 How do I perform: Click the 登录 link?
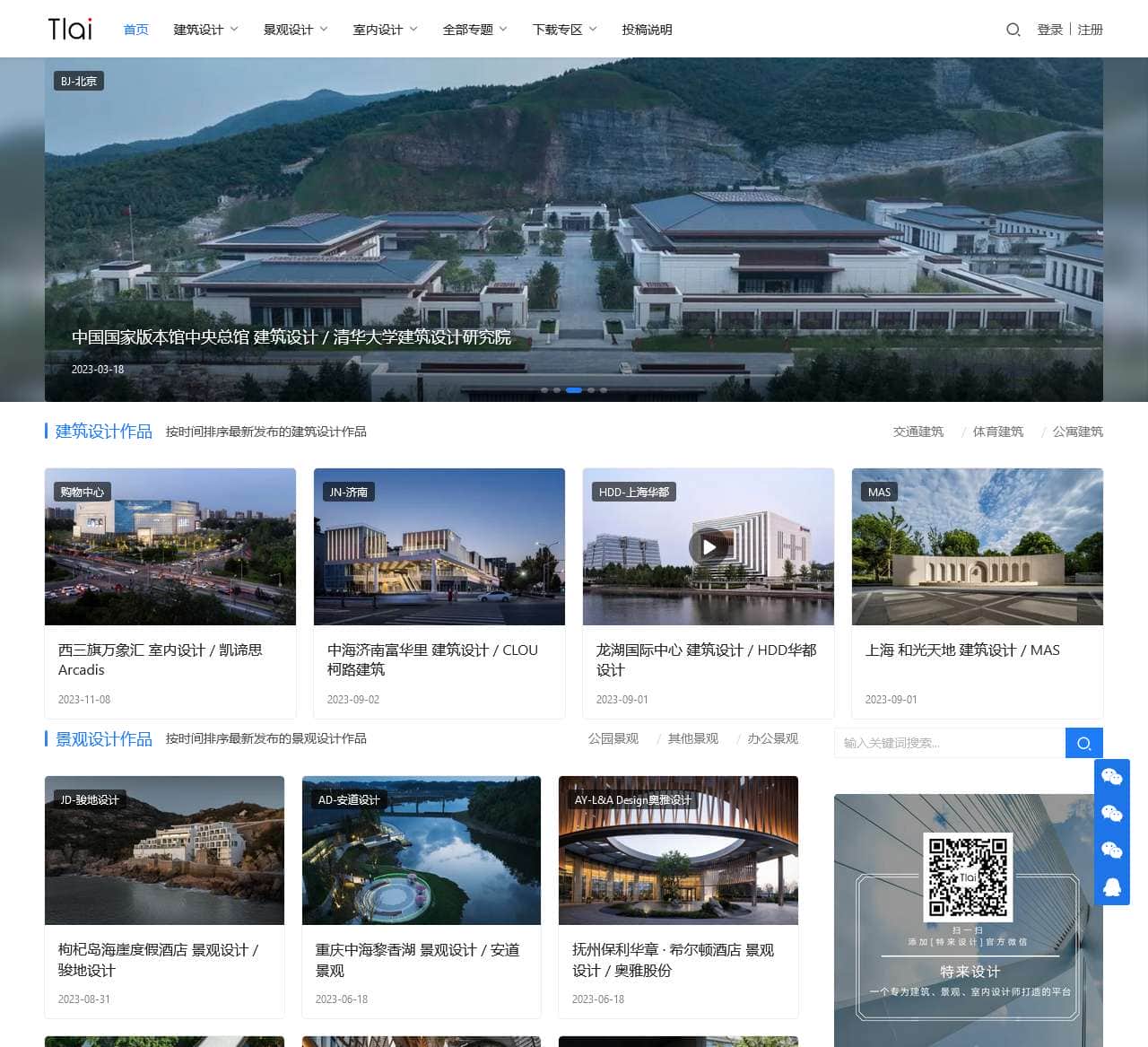(1049, 30)
